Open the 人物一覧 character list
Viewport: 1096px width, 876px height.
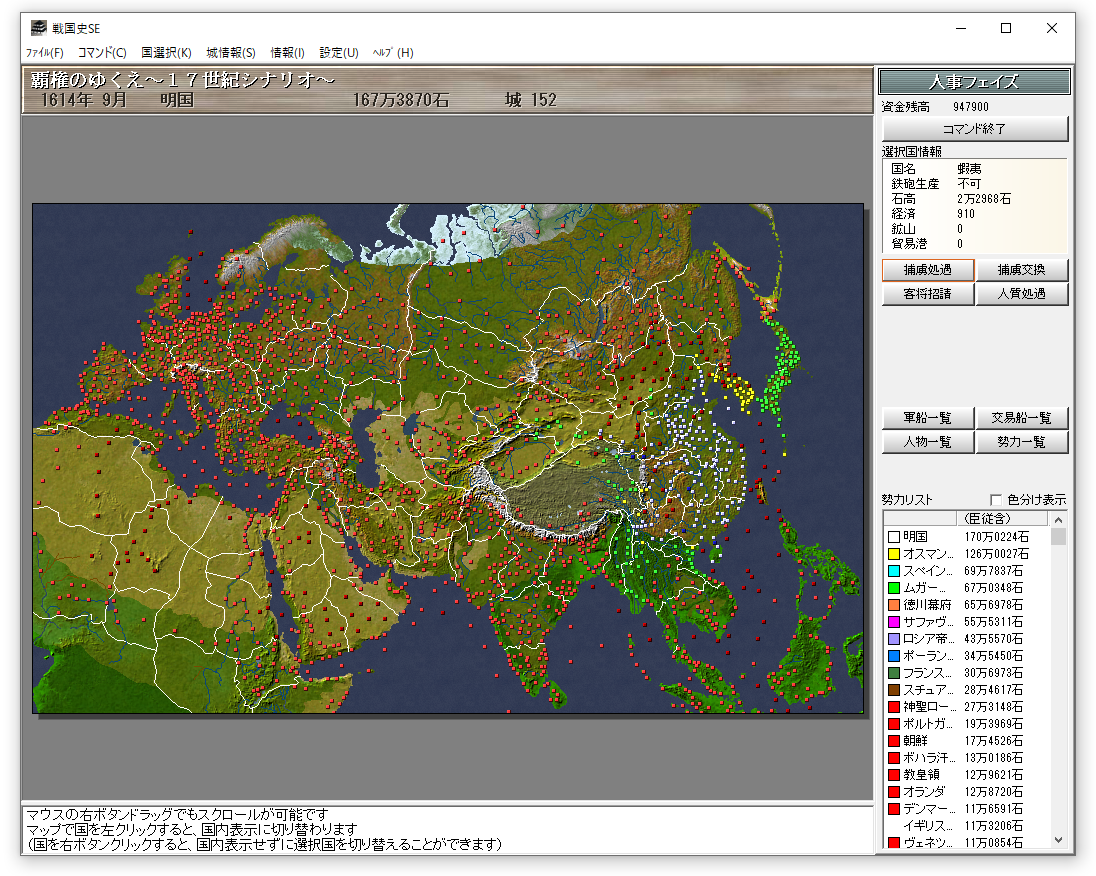point(927,442)
